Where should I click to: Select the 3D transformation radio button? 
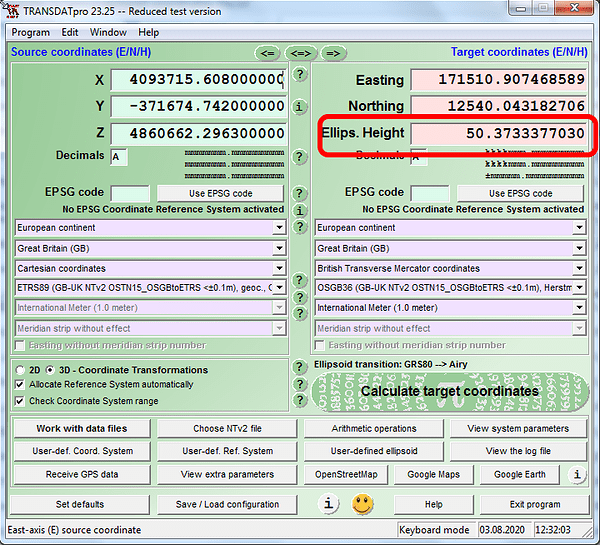tap(50, 370)
